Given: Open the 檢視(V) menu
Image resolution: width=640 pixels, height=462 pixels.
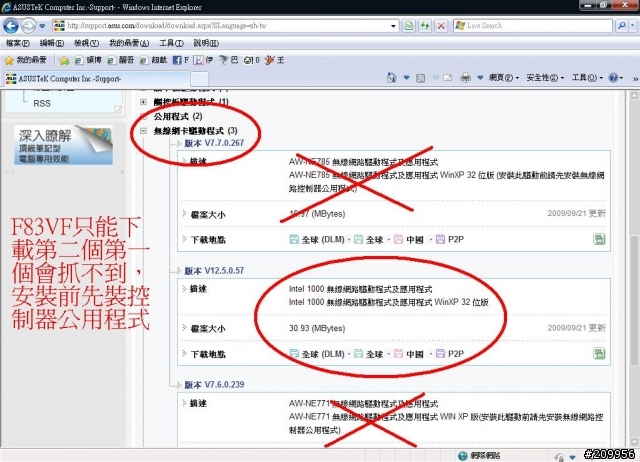Looking at the screenshot, I should 87,43.
